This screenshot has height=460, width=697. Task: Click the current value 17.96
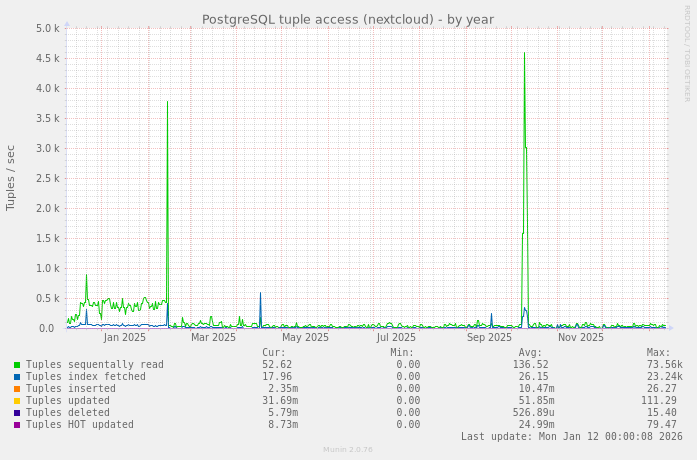[x=277, y=376]
